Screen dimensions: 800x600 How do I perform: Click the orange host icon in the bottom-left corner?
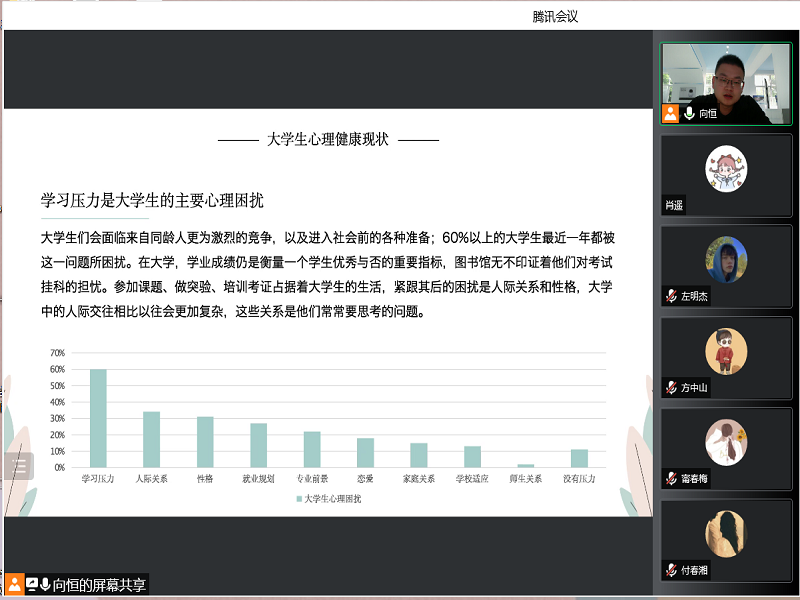pyautogui.click(x=14, y=584)
